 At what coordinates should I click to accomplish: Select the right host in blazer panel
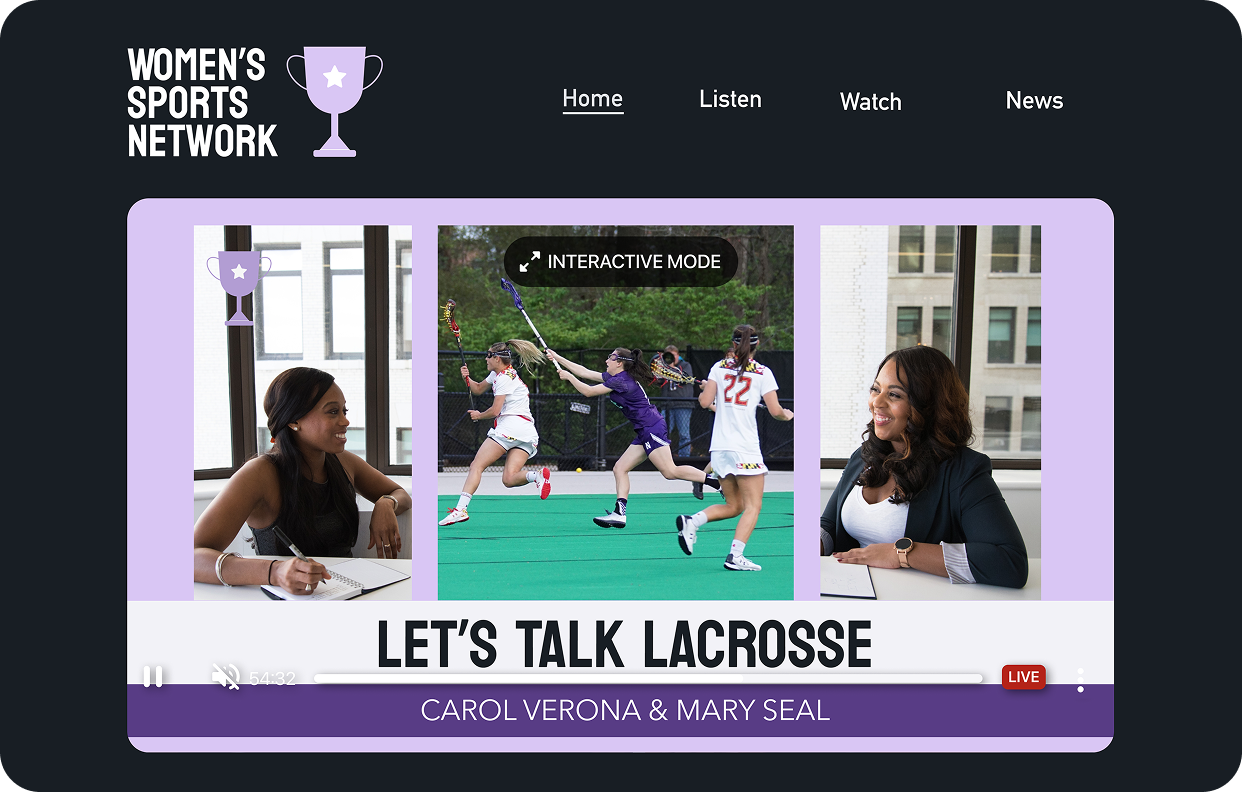(x=931, y=412)
